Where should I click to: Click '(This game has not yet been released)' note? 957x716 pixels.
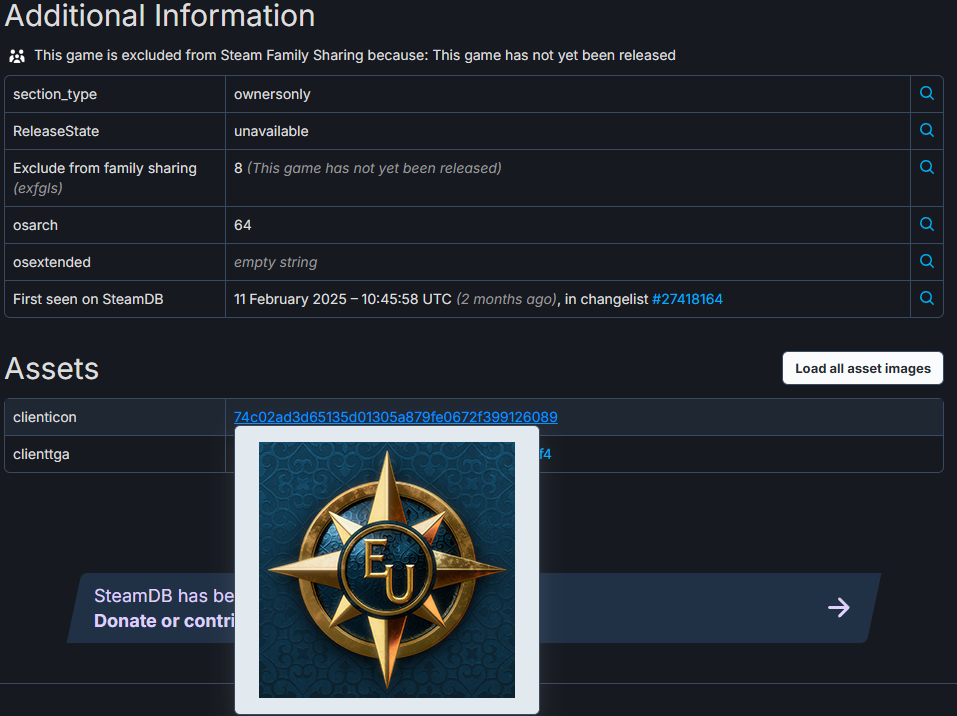tap(374, 168)
